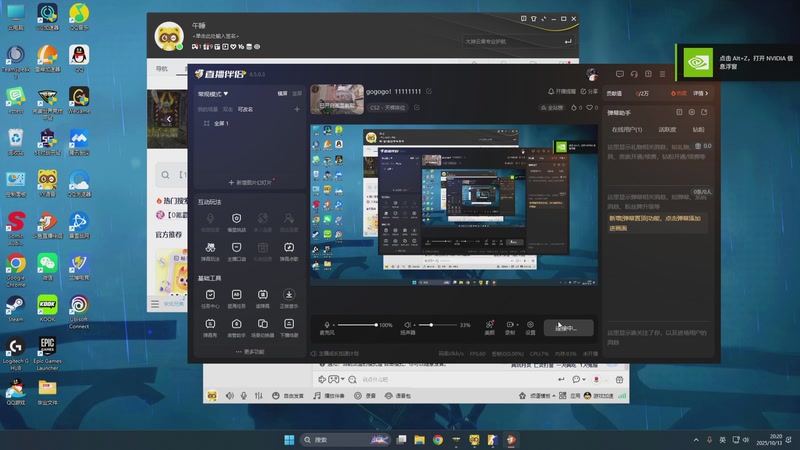Switch to 在线用户(1) tab
This screenshot has height=450, width=800.
coord(627,130)
